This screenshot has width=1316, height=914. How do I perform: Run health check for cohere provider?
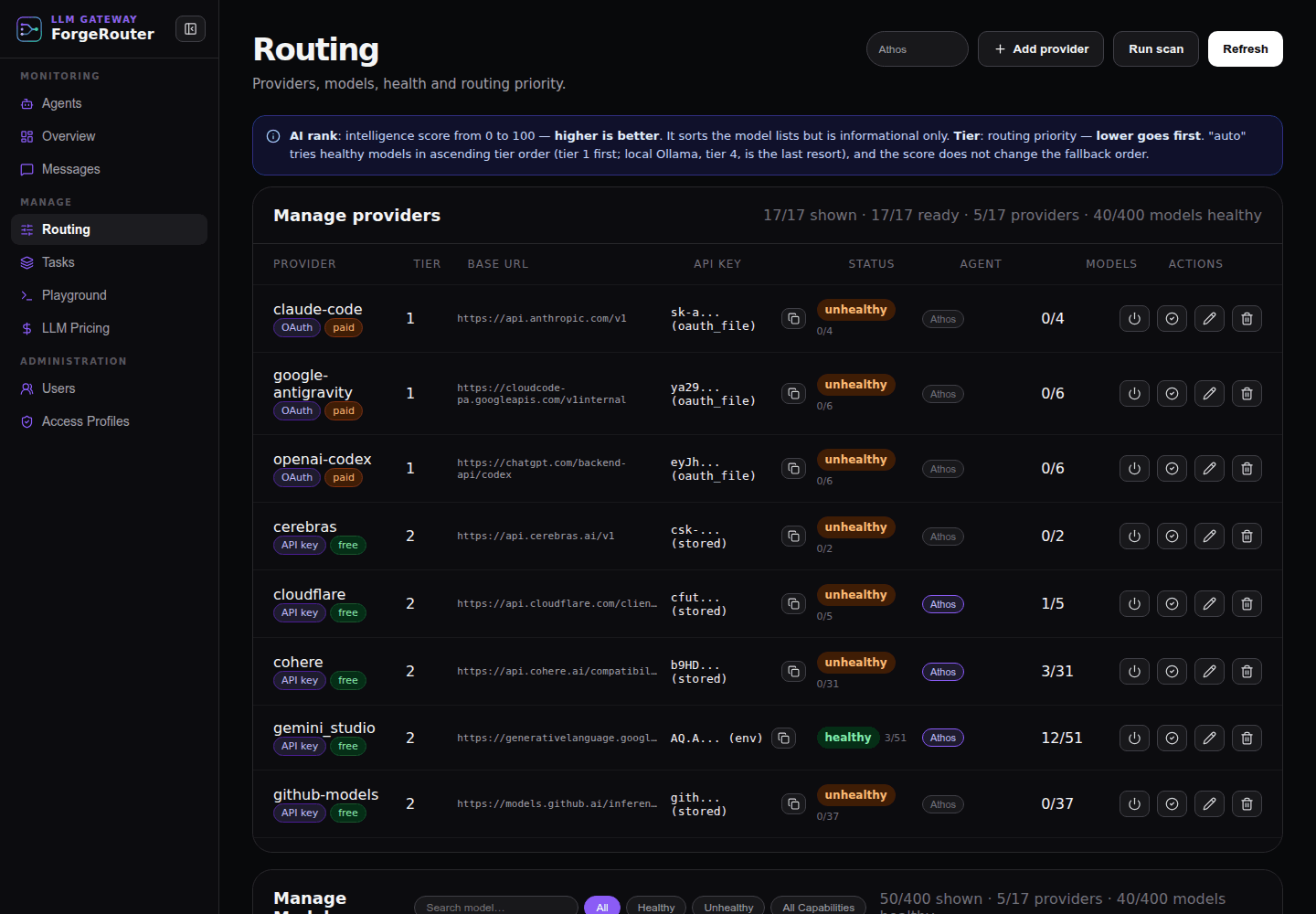coord(1172,672)
